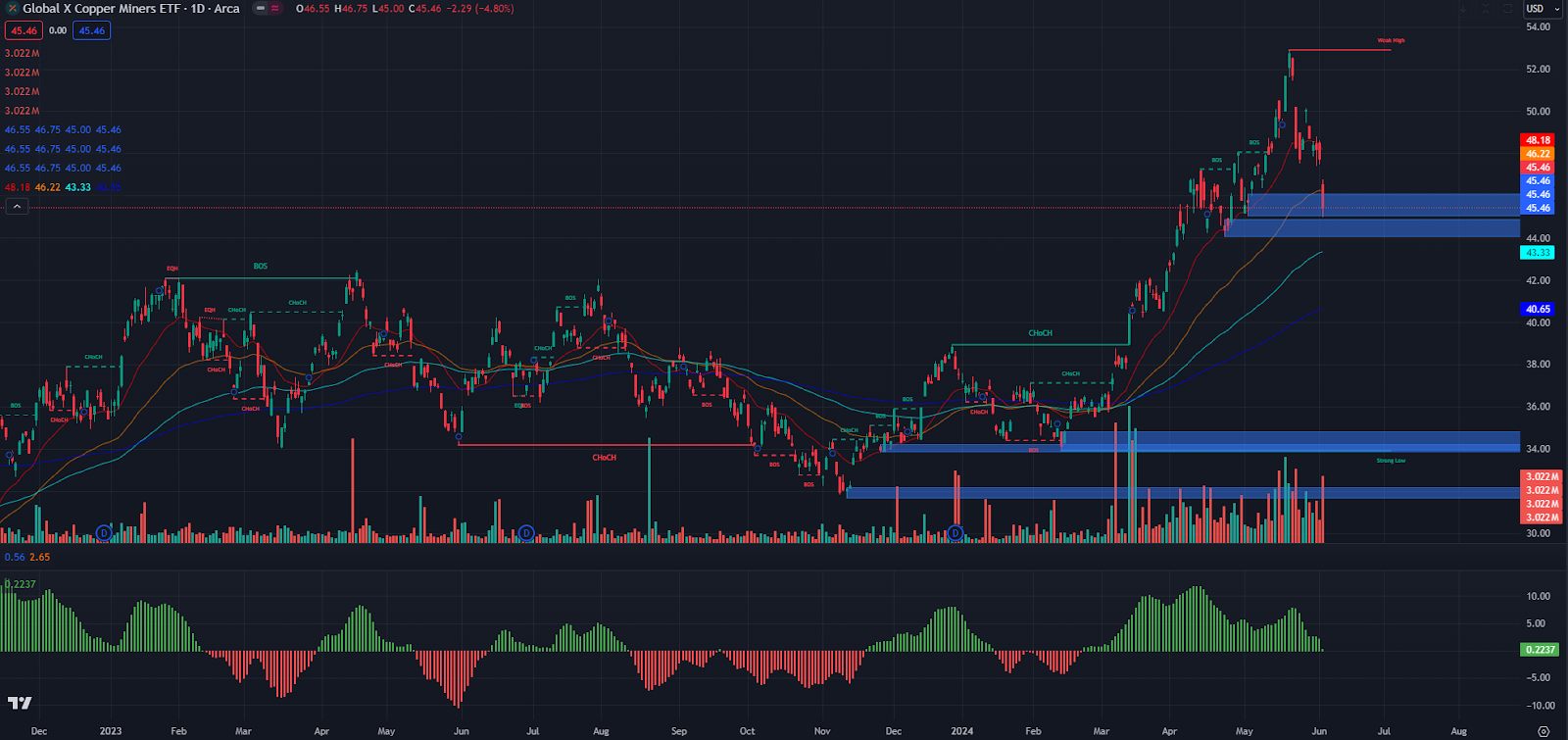The image size is (1568, 740).
Task: Toggle the gray line status pill beside Arca
Action: click(259, 9)
